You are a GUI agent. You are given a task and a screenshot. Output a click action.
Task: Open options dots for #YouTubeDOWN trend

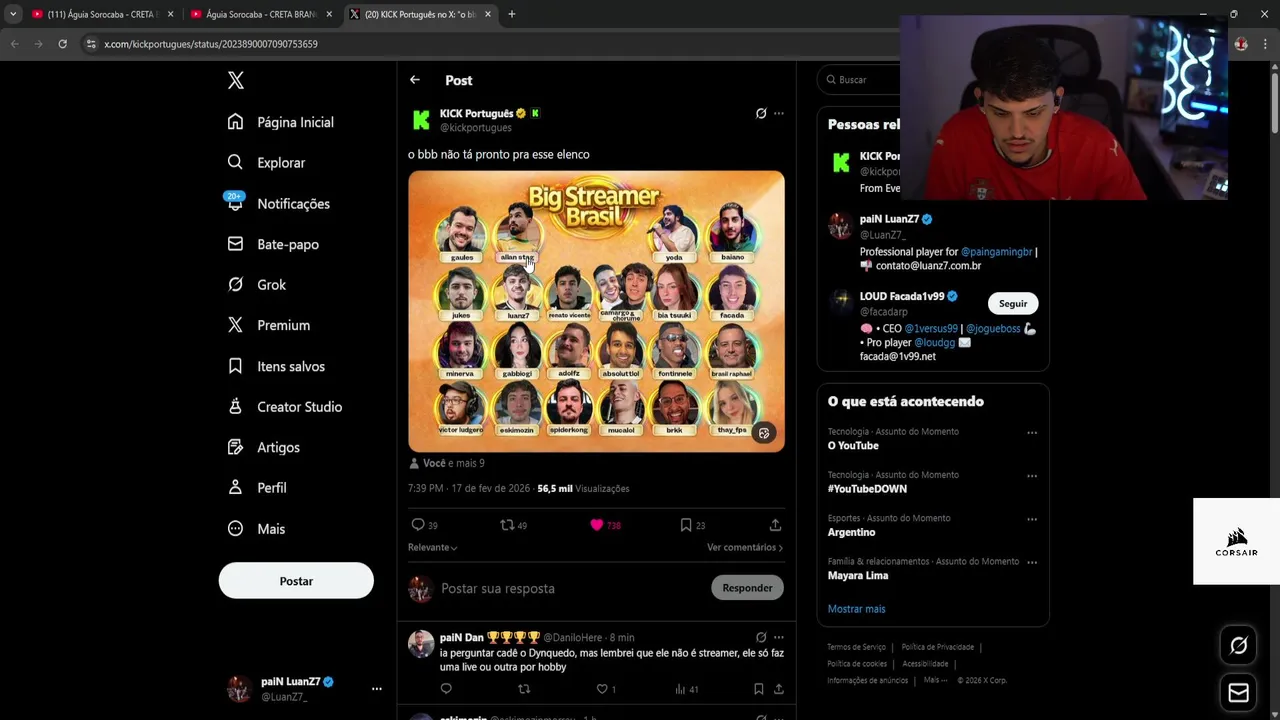click(1032, 476)
